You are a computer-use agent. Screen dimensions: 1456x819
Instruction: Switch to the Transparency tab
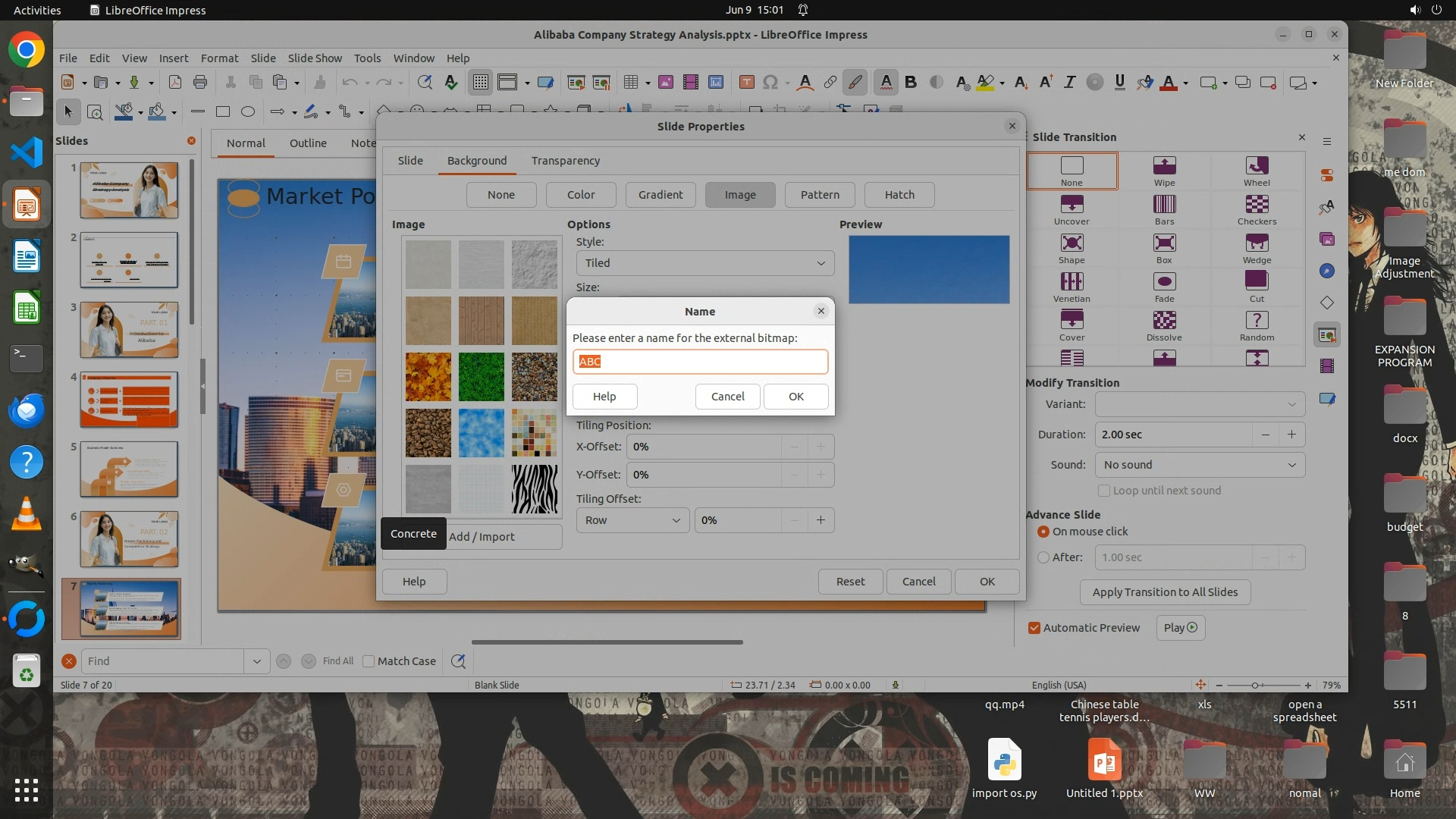(565, 161)
